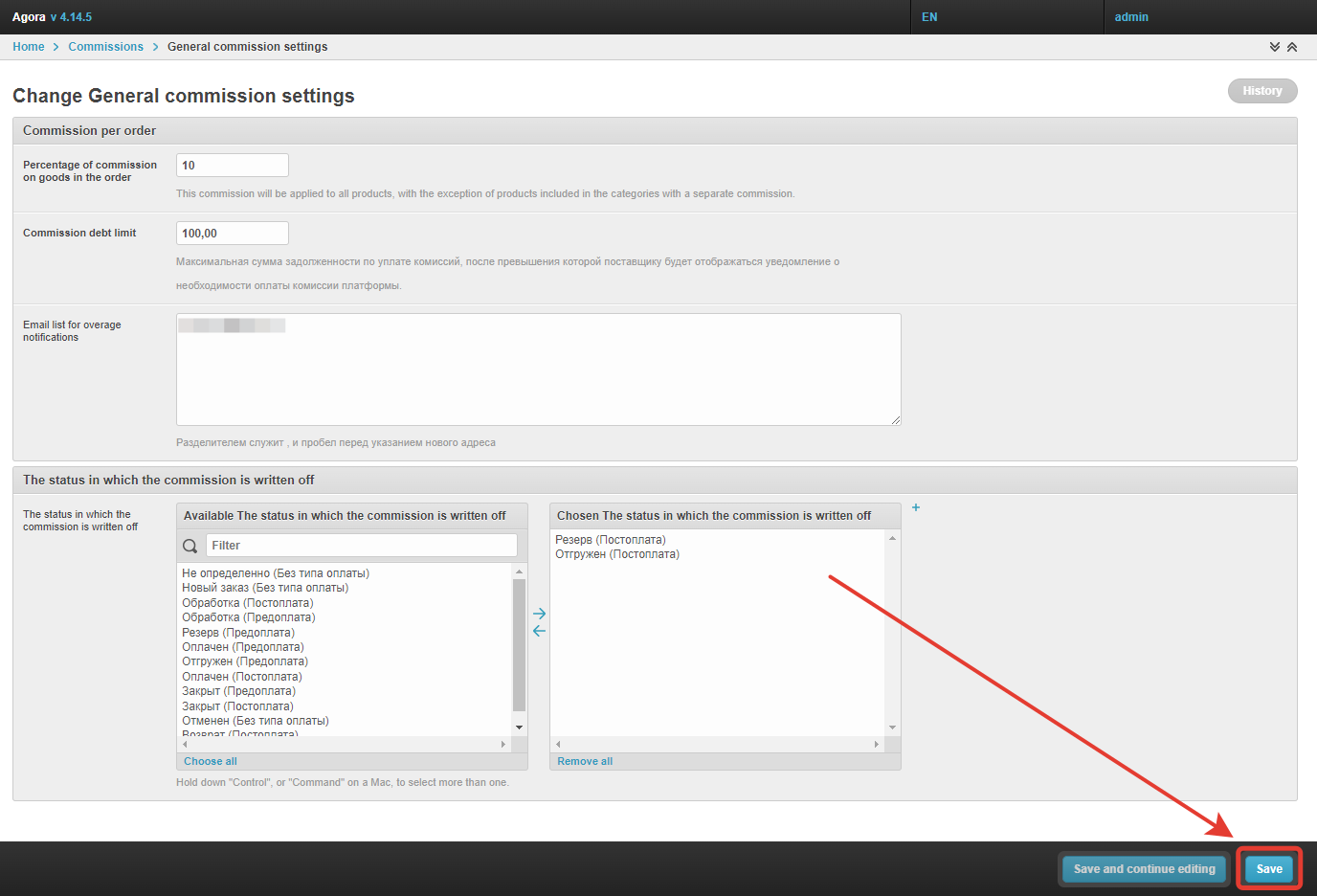Choose all available statuses
This screenshot has width=1317, height=896.
pos(211,761)
